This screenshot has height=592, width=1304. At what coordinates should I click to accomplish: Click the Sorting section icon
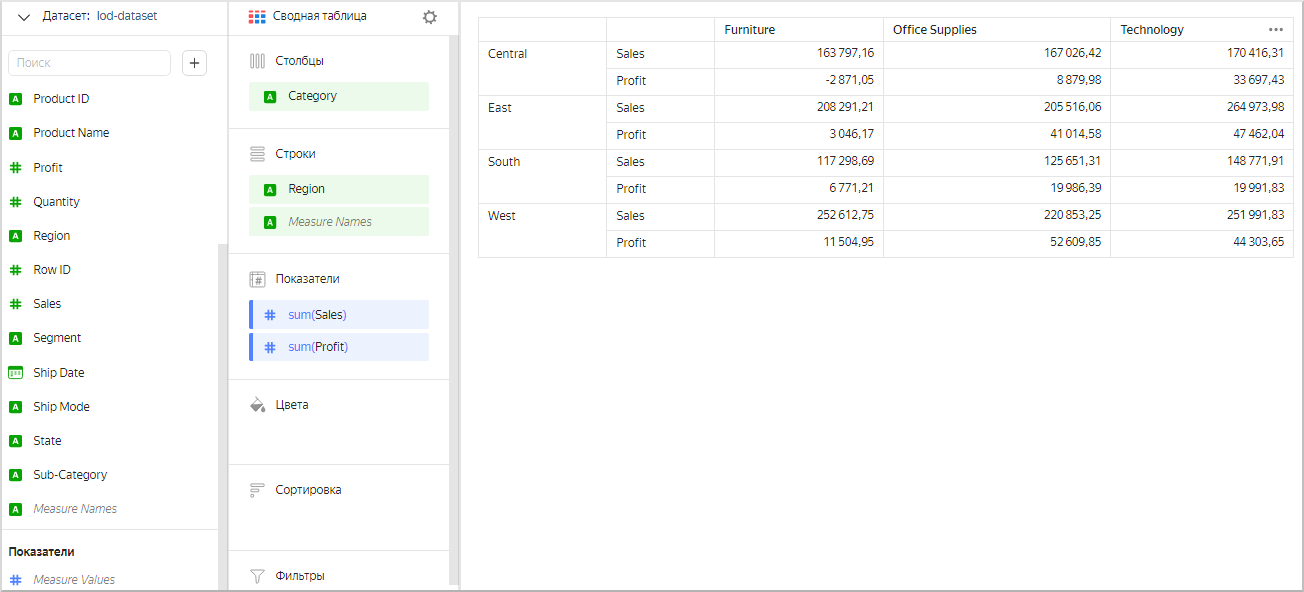click(x=257, y=490)
